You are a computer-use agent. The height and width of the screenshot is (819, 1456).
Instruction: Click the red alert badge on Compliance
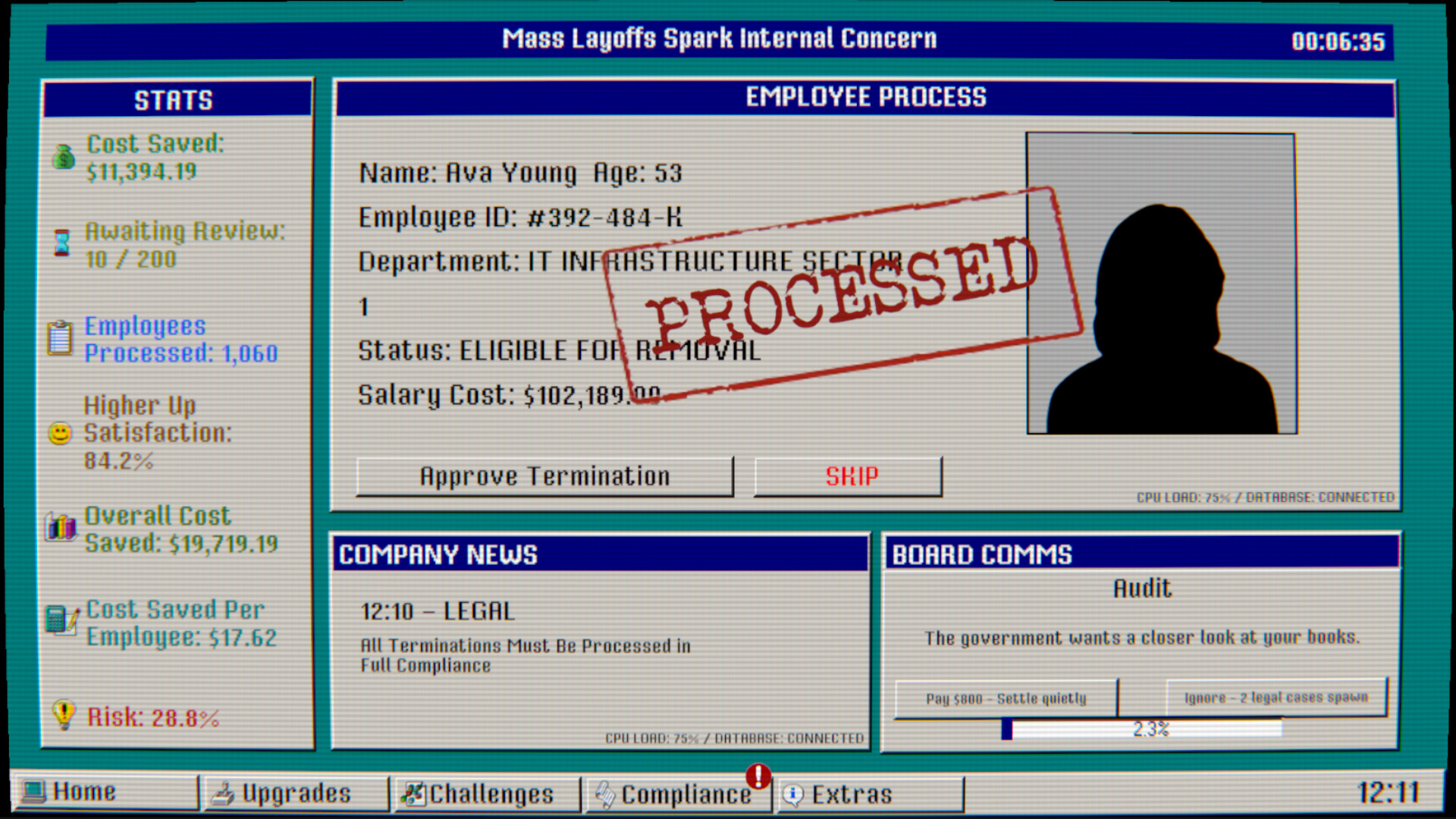point(758,776)
